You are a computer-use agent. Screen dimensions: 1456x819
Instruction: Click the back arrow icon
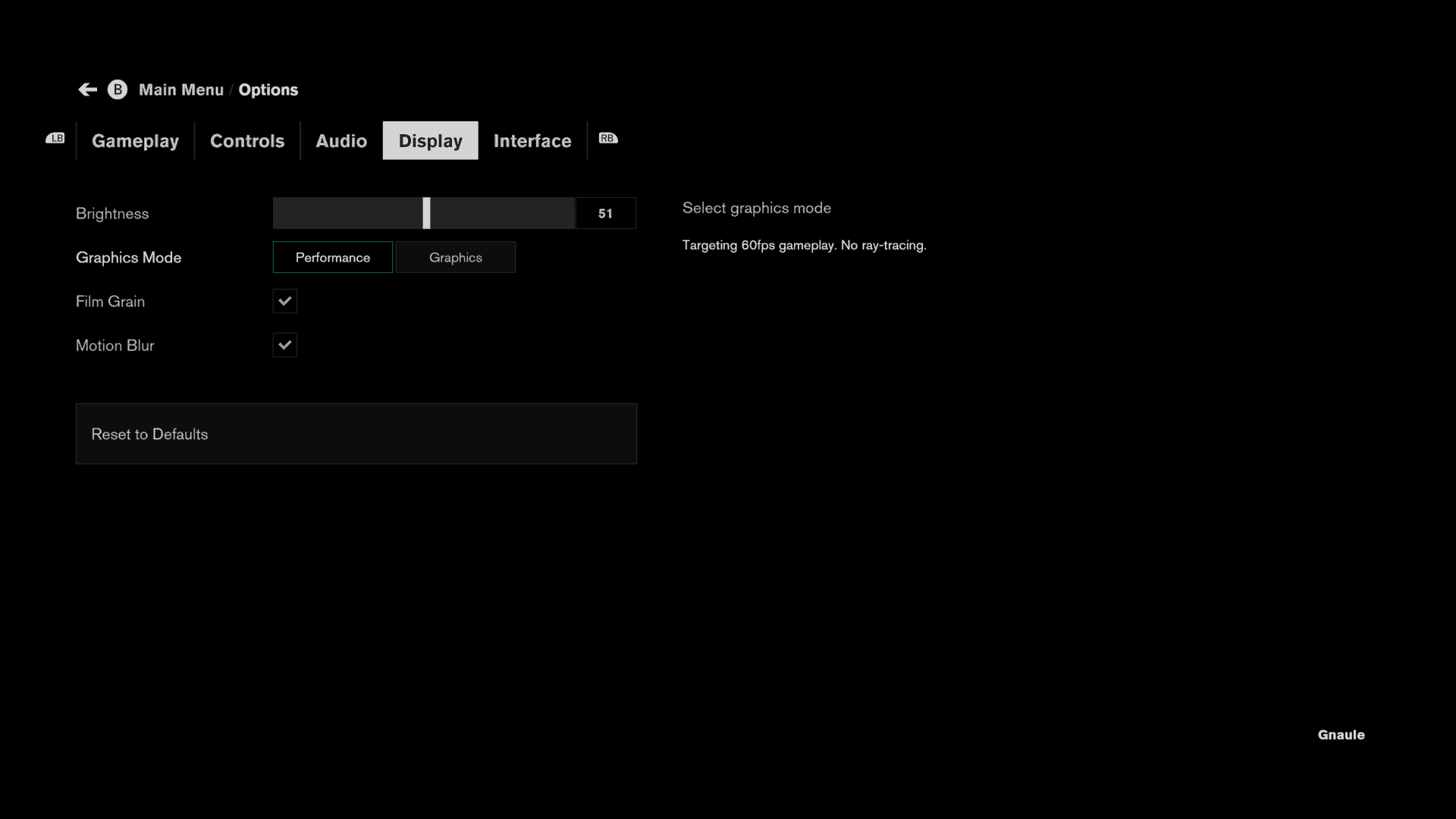[x=88, y=89]
